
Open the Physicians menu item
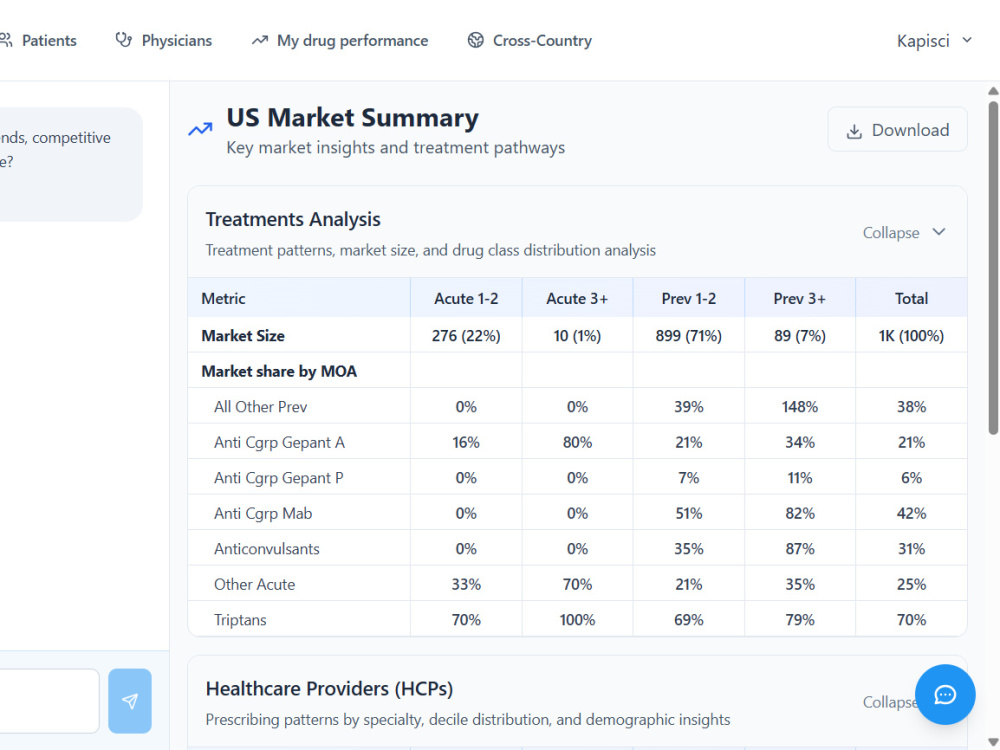point(164,40)
